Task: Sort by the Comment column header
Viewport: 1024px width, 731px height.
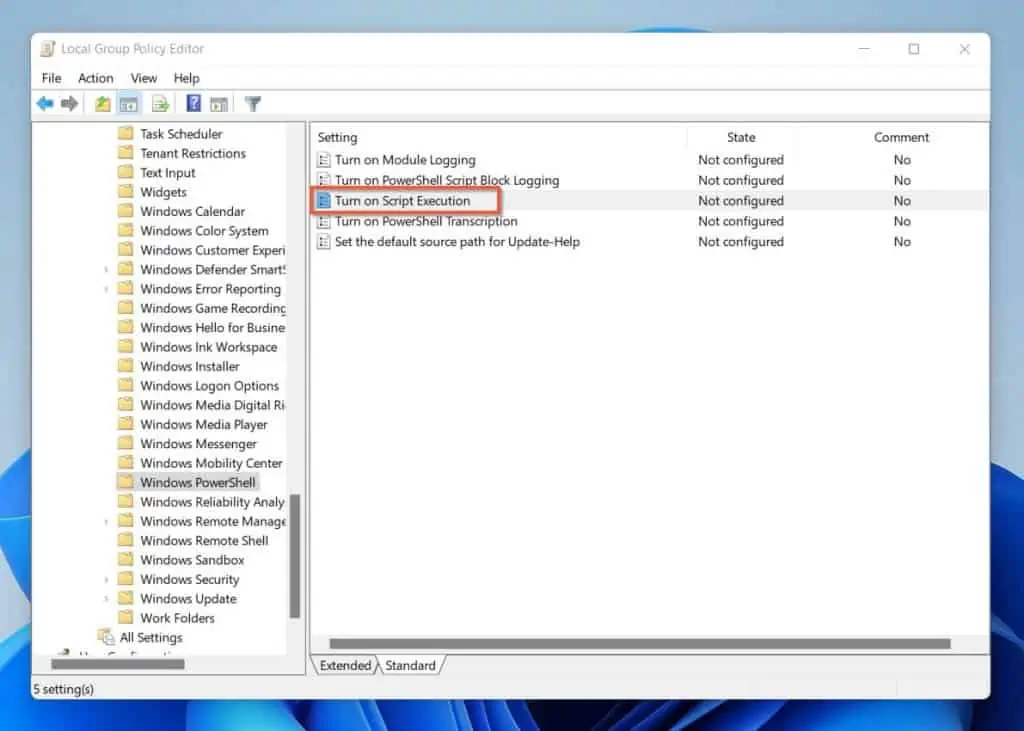Action: pyautogui.click(x=901, y=137)
